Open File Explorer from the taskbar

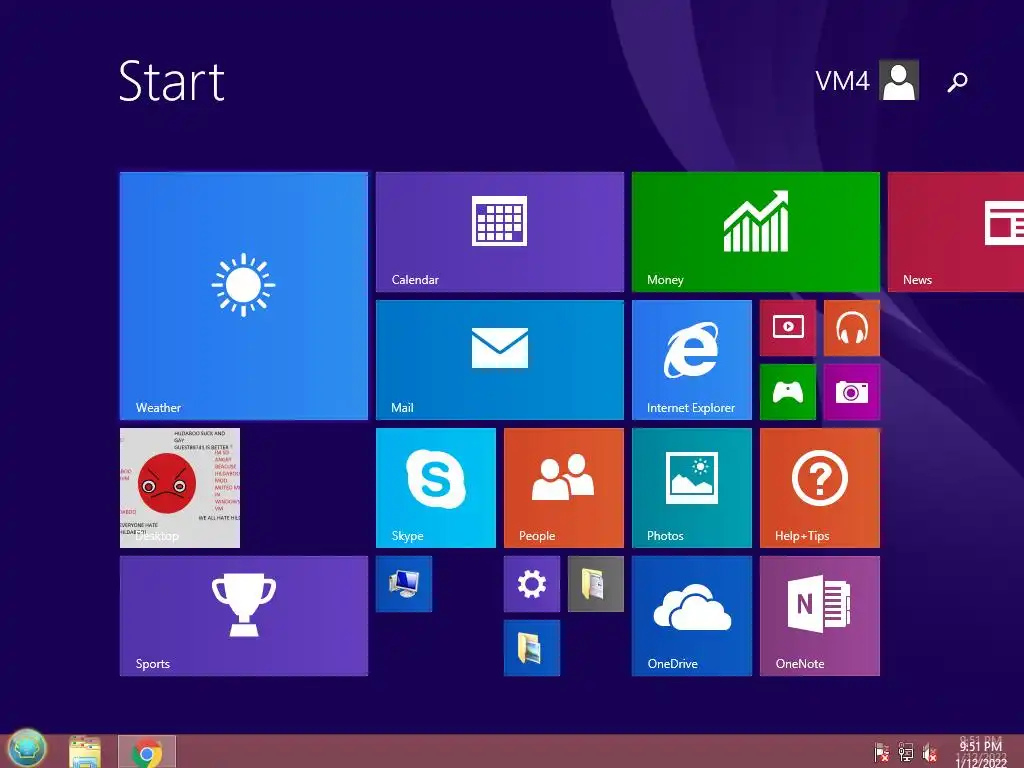point(85,752)
